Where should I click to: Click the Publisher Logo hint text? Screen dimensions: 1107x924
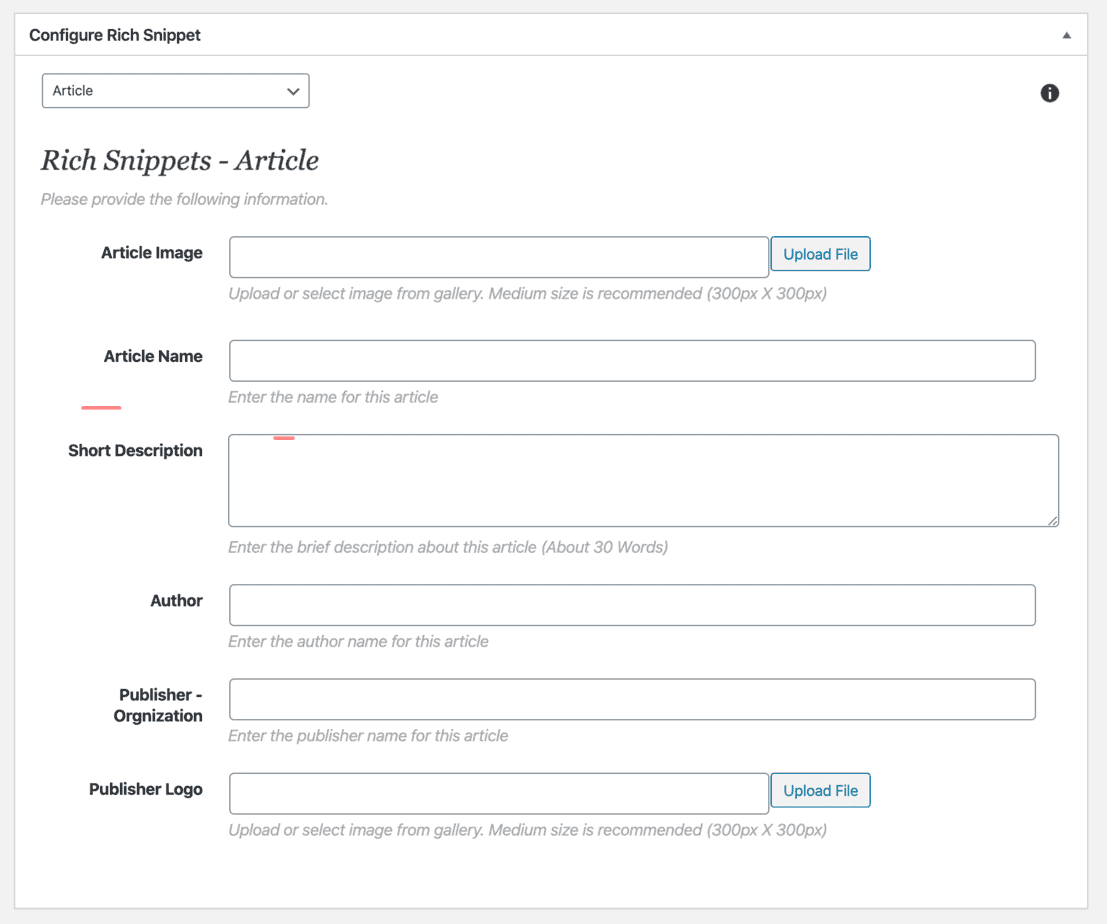tap(527, 830)
